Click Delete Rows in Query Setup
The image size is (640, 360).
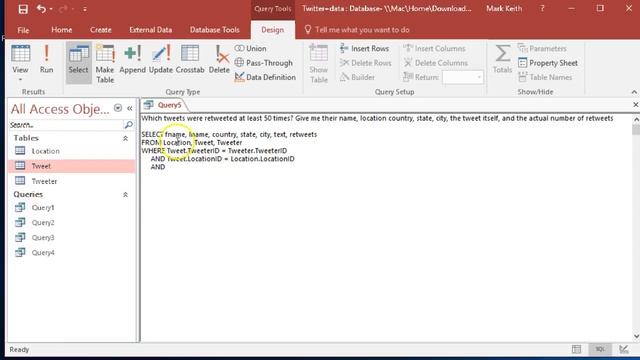click(366, 63)
